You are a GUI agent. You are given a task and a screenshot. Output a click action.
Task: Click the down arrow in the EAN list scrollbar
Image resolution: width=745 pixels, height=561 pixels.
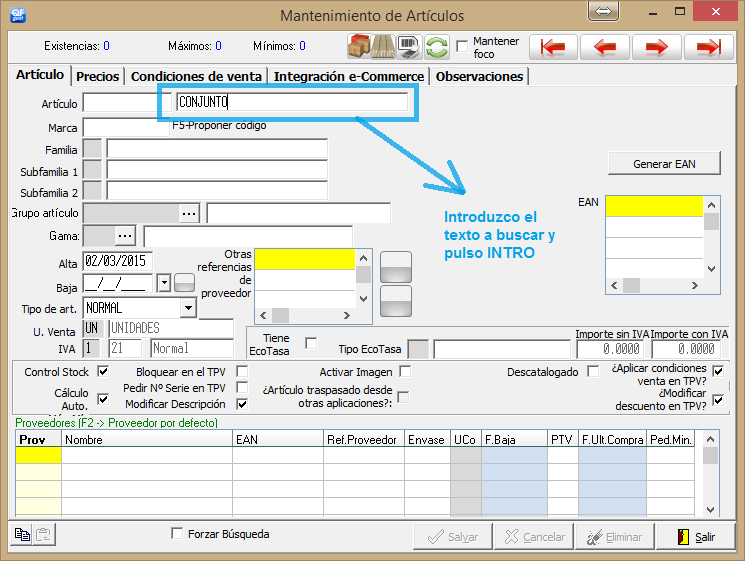(x=711, y=269)
